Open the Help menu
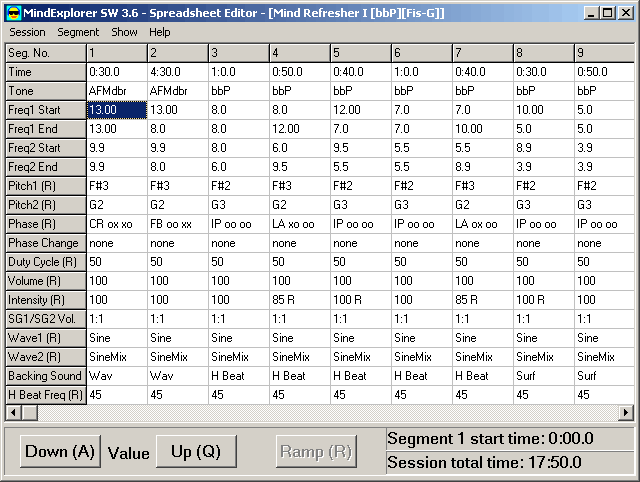This screenshot has height=482, width=640. [x=160, y=32]
